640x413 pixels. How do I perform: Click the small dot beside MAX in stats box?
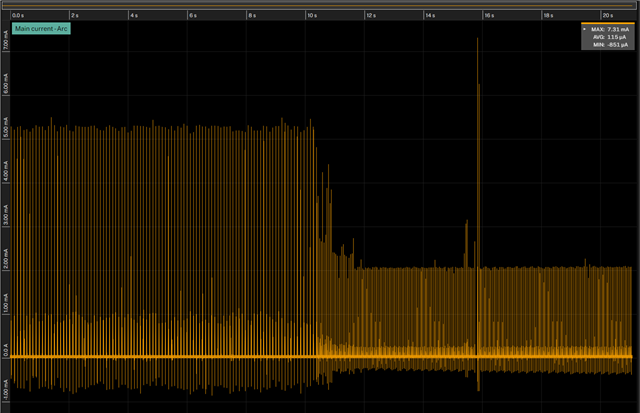584,29
